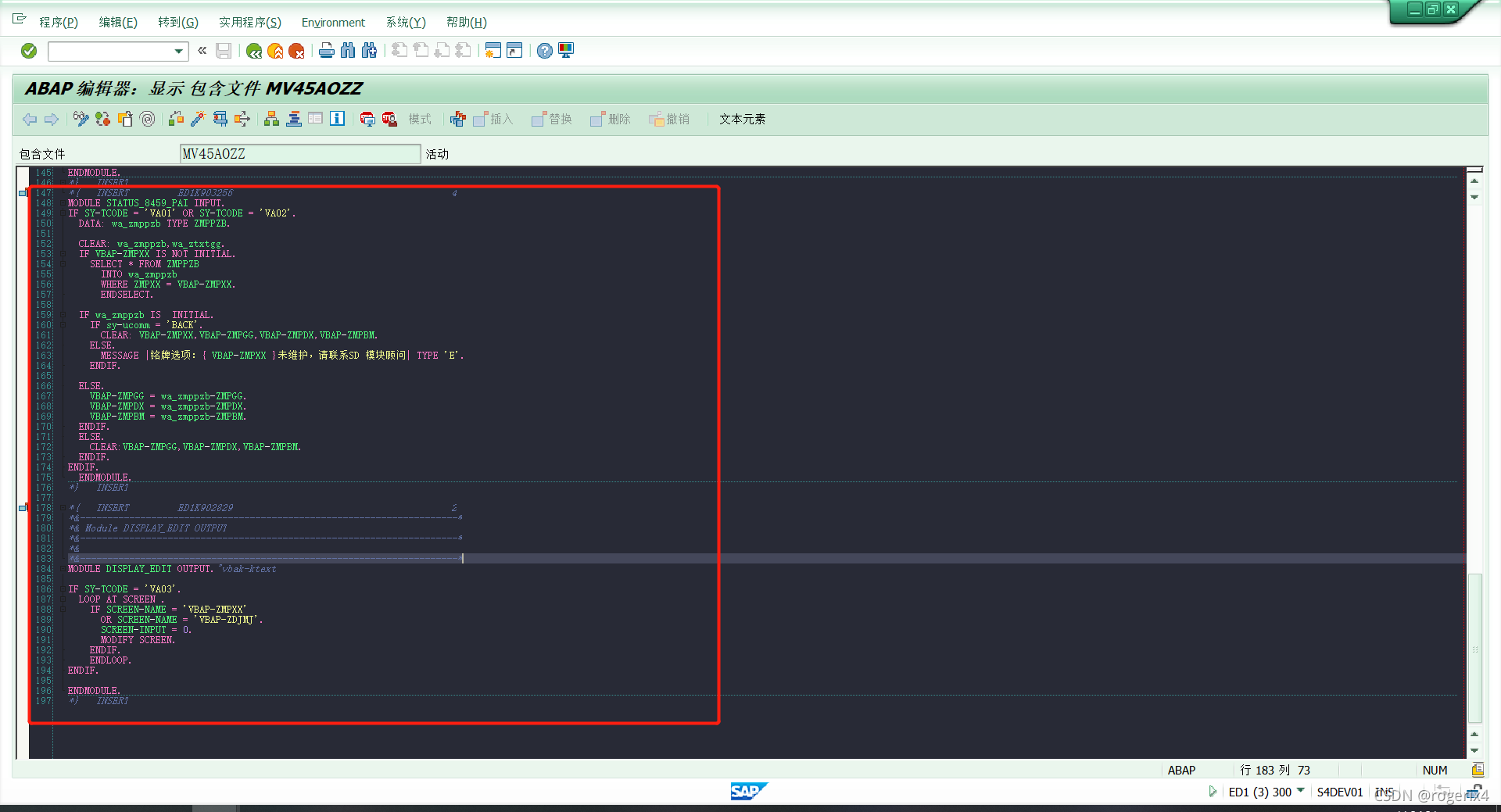This screenshot has width=1501, height=812.
Task: Collapse the LOOP AT SCREEN block at line 187
Action: pos(63,599)
